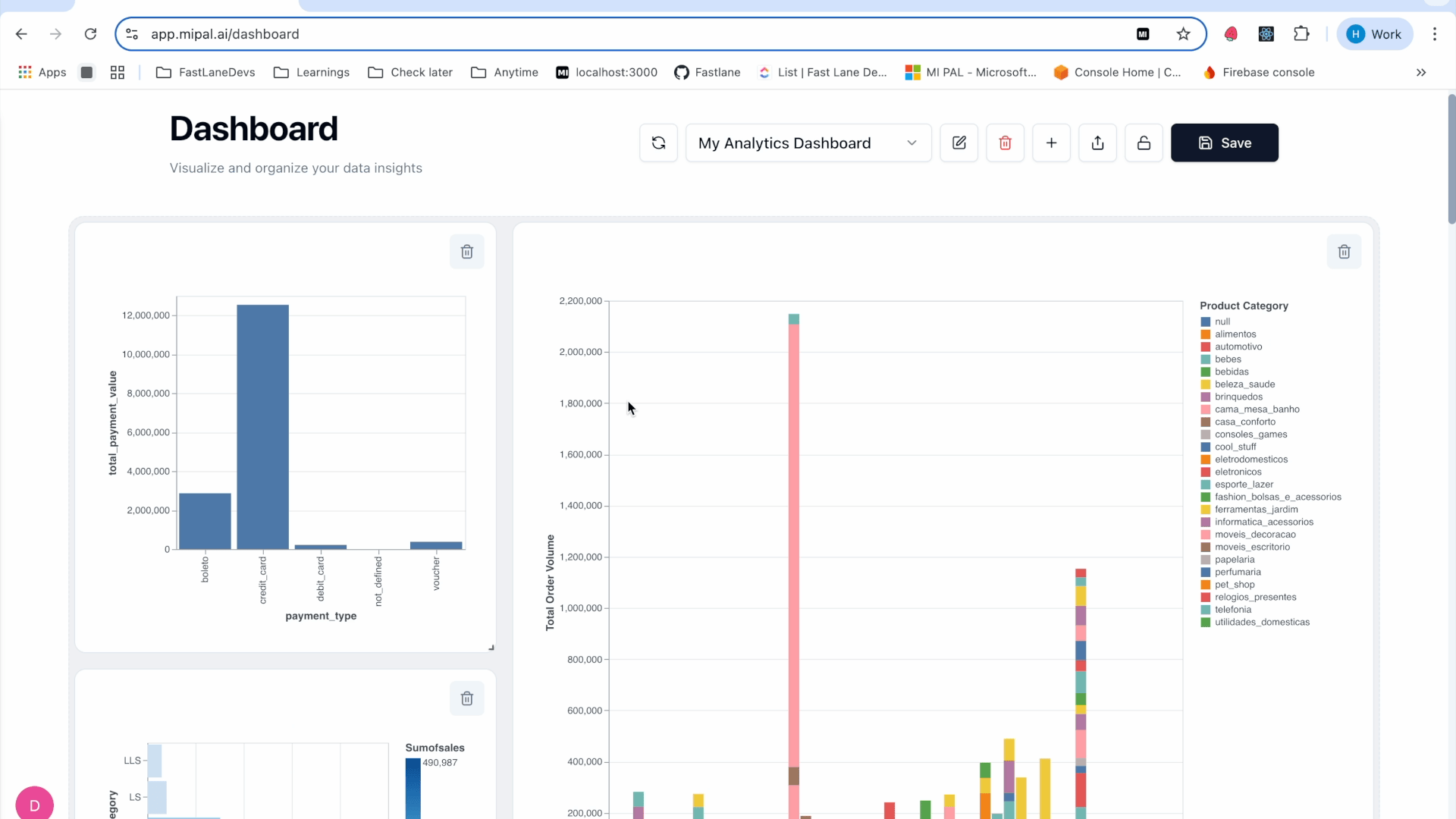Viewport: 1456px width, 819px height.
Task: Expand the hidden bookmarks with the chevron
Action: [1421, 72]
